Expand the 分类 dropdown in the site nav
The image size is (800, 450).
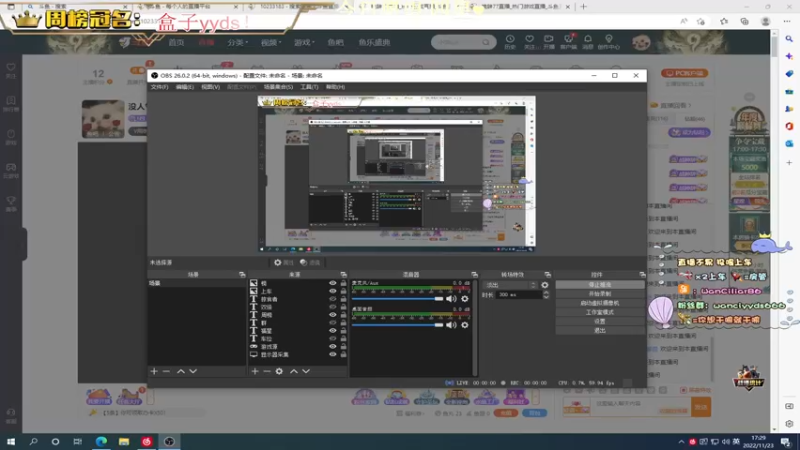pos(237,42)
